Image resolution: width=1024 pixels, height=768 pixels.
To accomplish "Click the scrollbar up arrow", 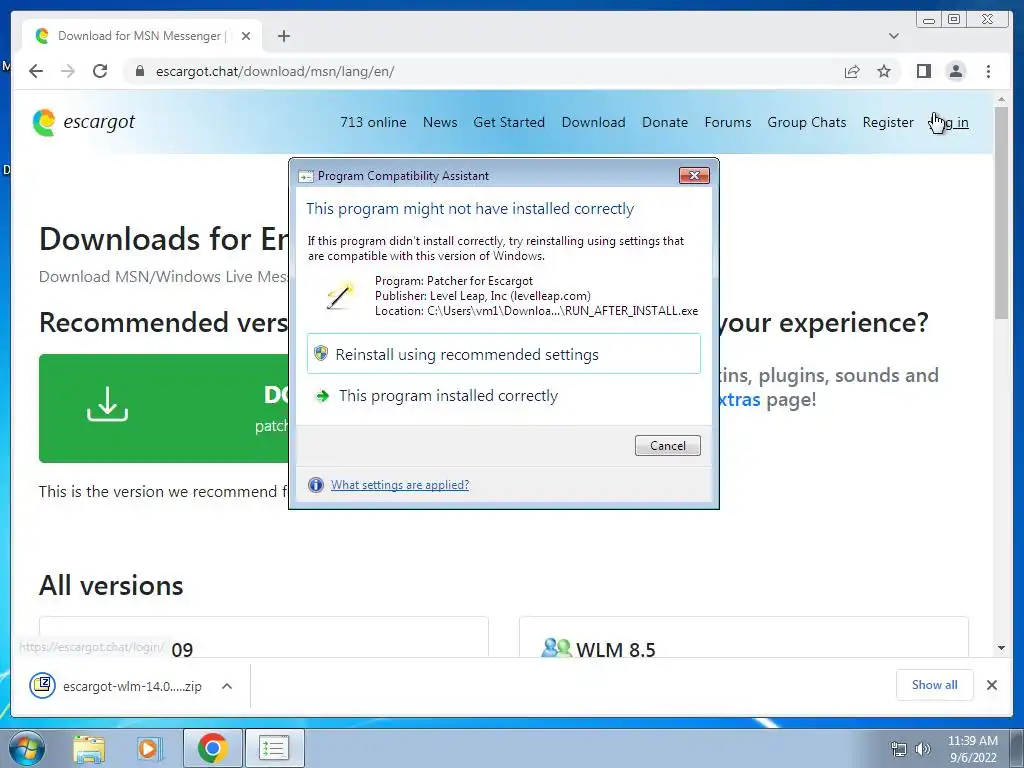I will (x=1001, y=99).
